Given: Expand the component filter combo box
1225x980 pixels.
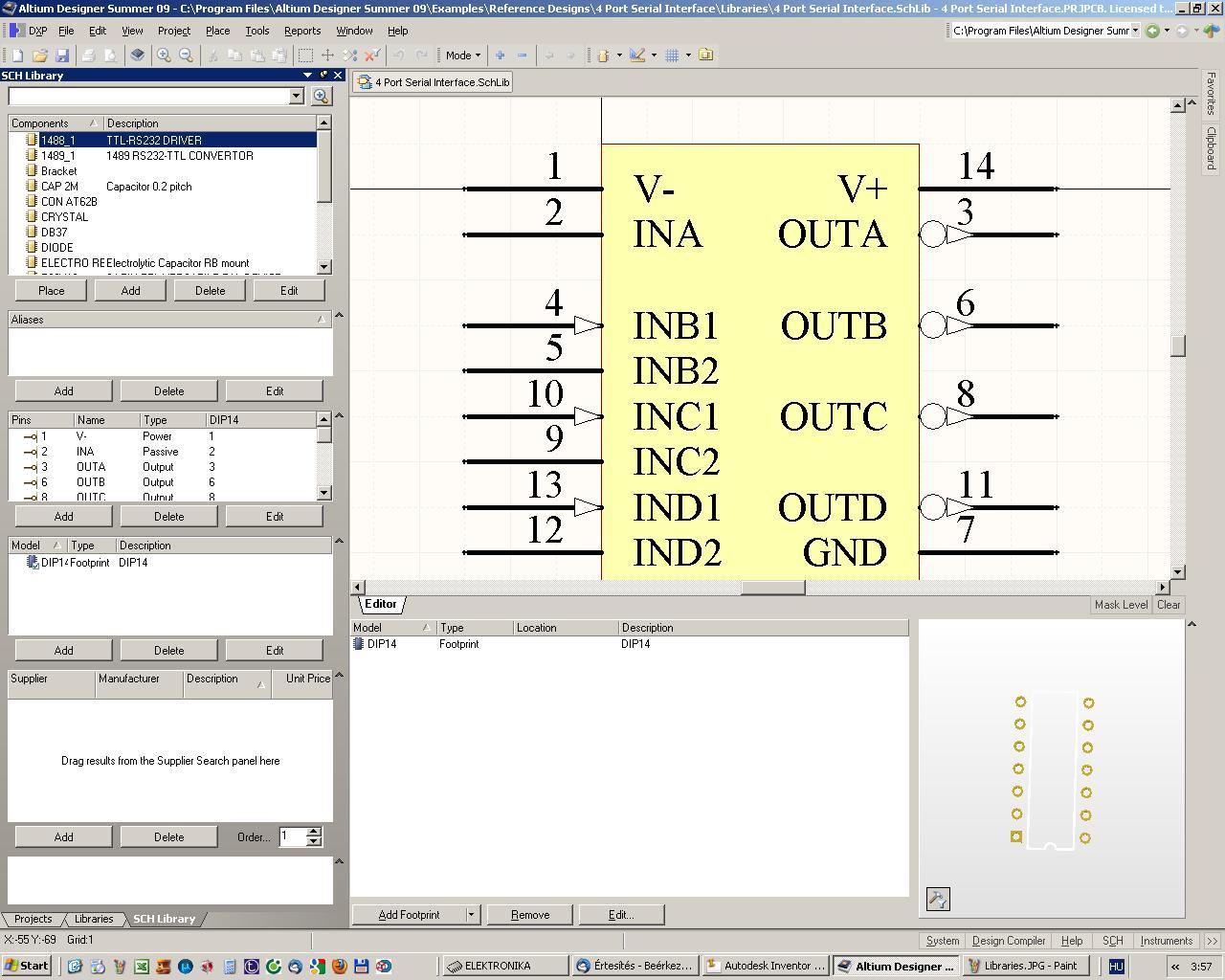Looking at the screenshot, I should tap(296, 96).
